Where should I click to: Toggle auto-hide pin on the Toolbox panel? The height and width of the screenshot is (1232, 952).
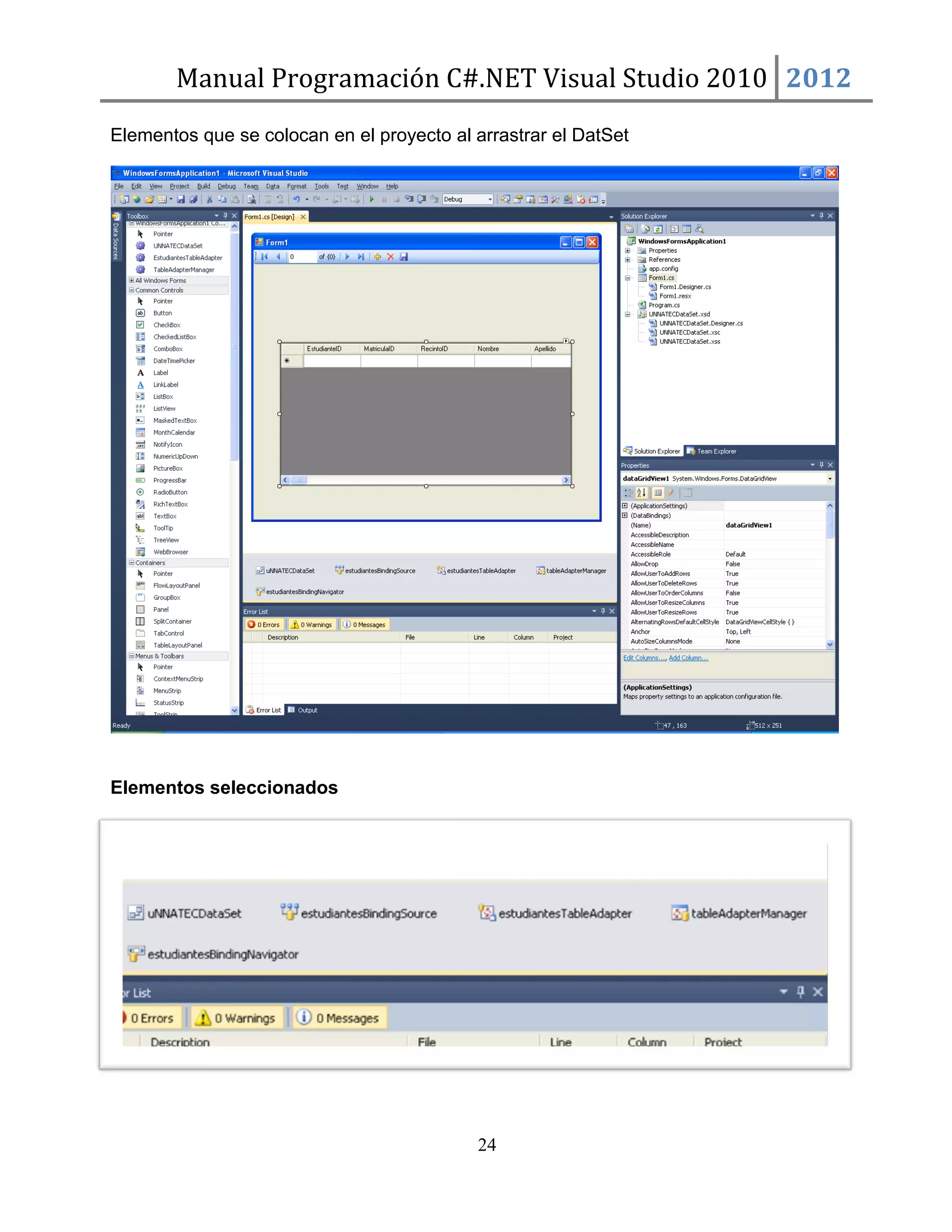tap(225, 216)
